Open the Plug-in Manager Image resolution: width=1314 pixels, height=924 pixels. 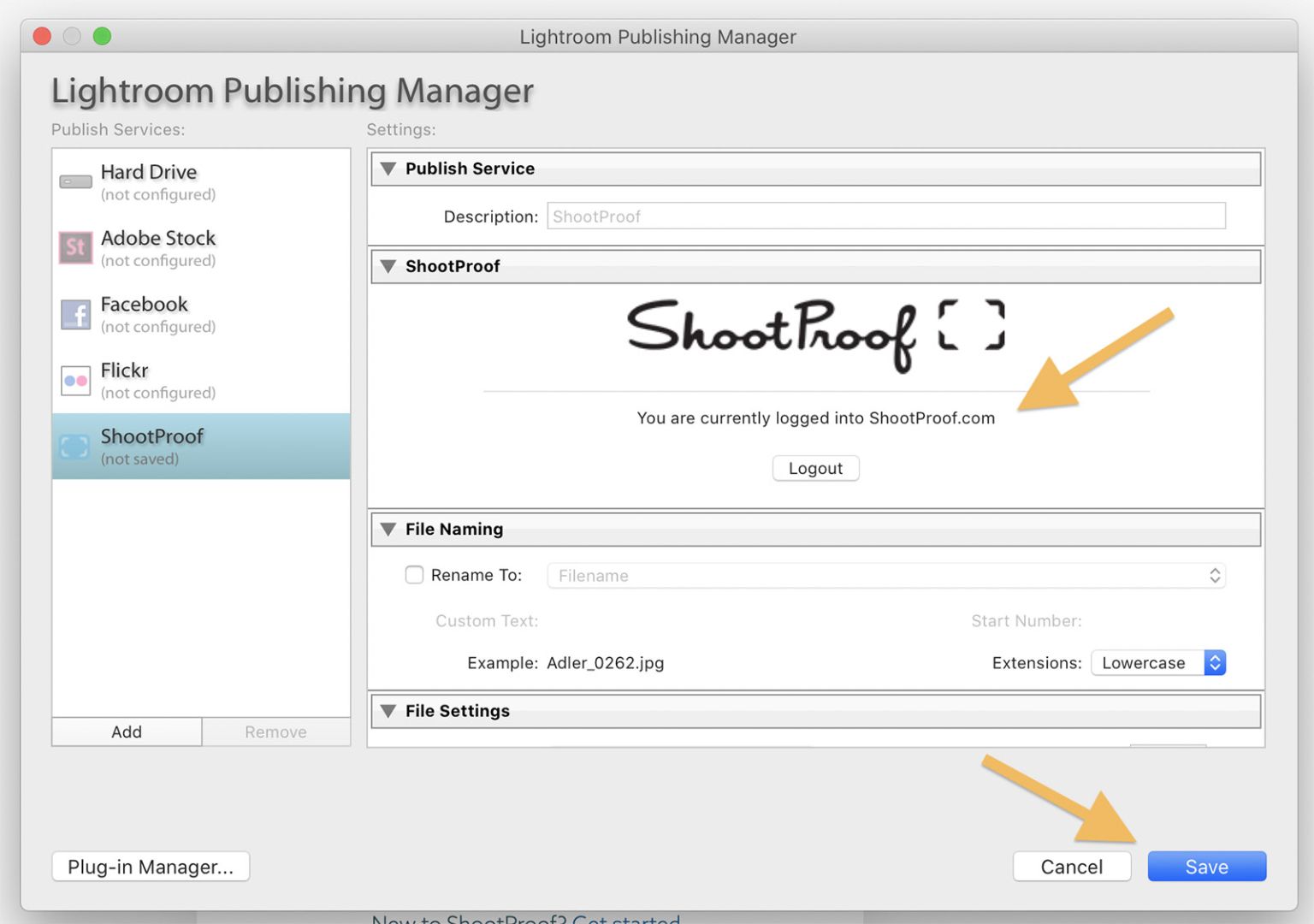pyautogui.click(x=150, y=866)
